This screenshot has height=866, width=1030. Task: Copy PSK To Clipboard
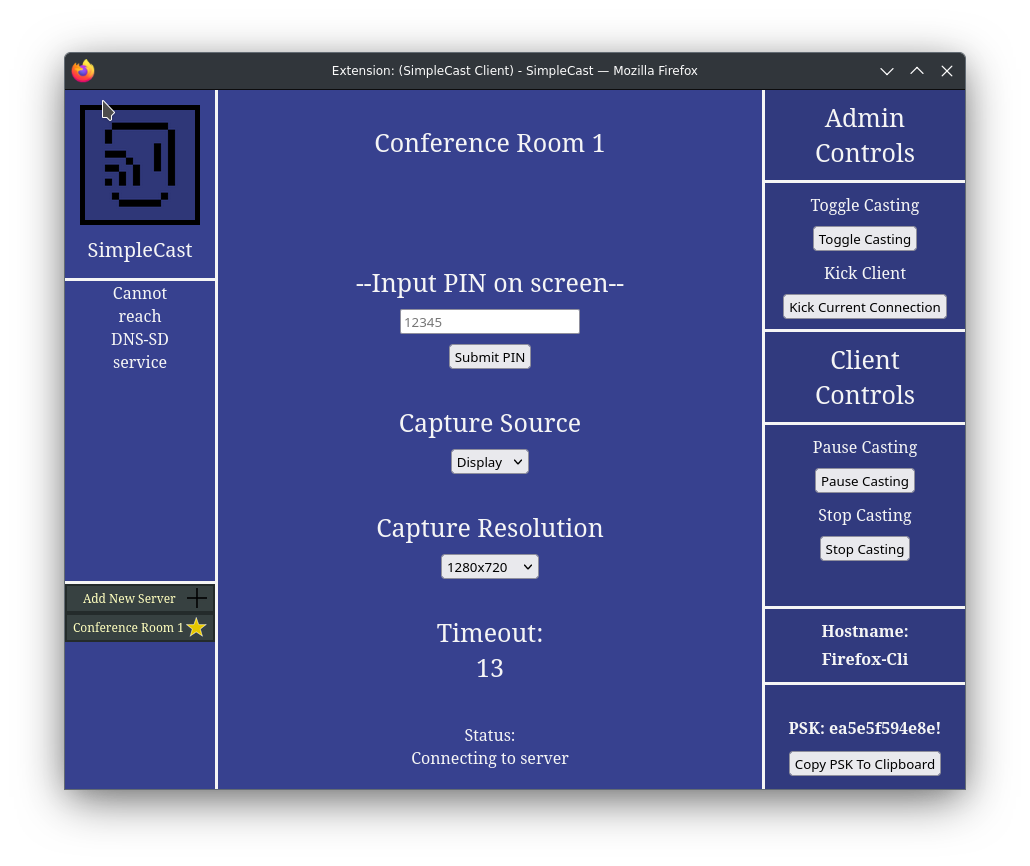coord(864,763)
